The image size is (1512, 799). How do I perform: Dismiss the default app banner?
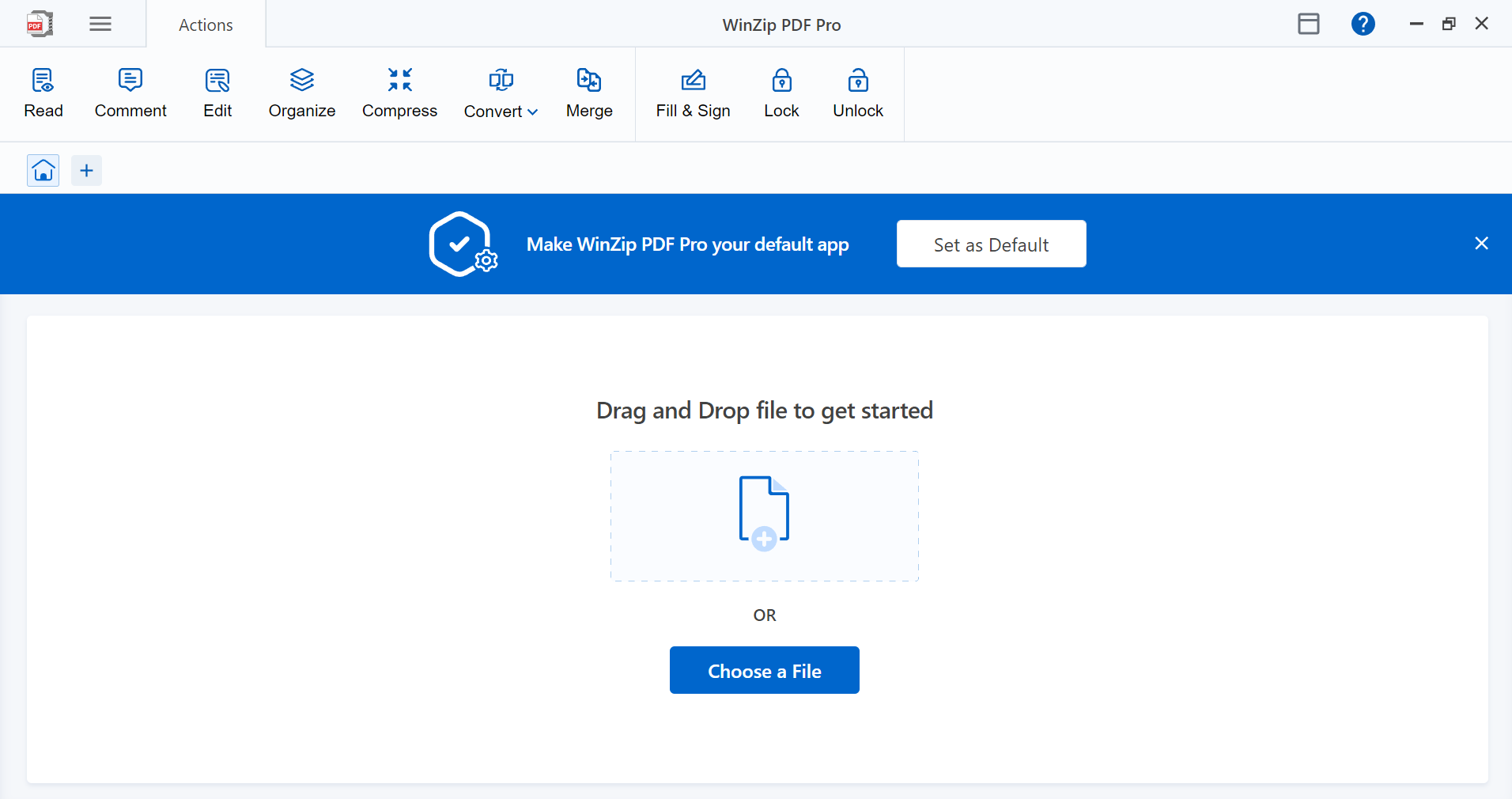point(1482,243)
